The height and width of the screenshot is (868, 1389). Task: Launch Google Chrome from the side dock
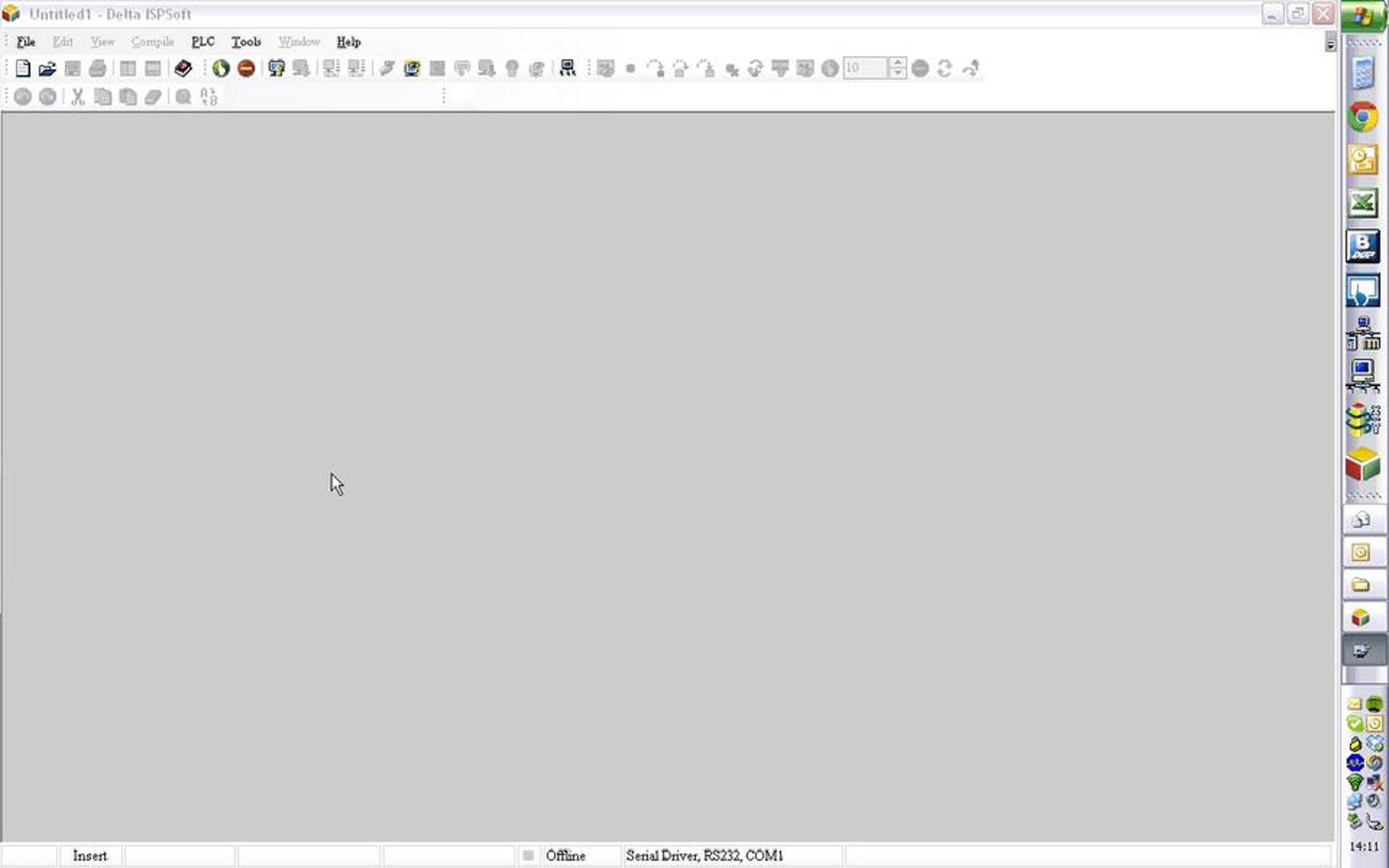click(1362, 117)
